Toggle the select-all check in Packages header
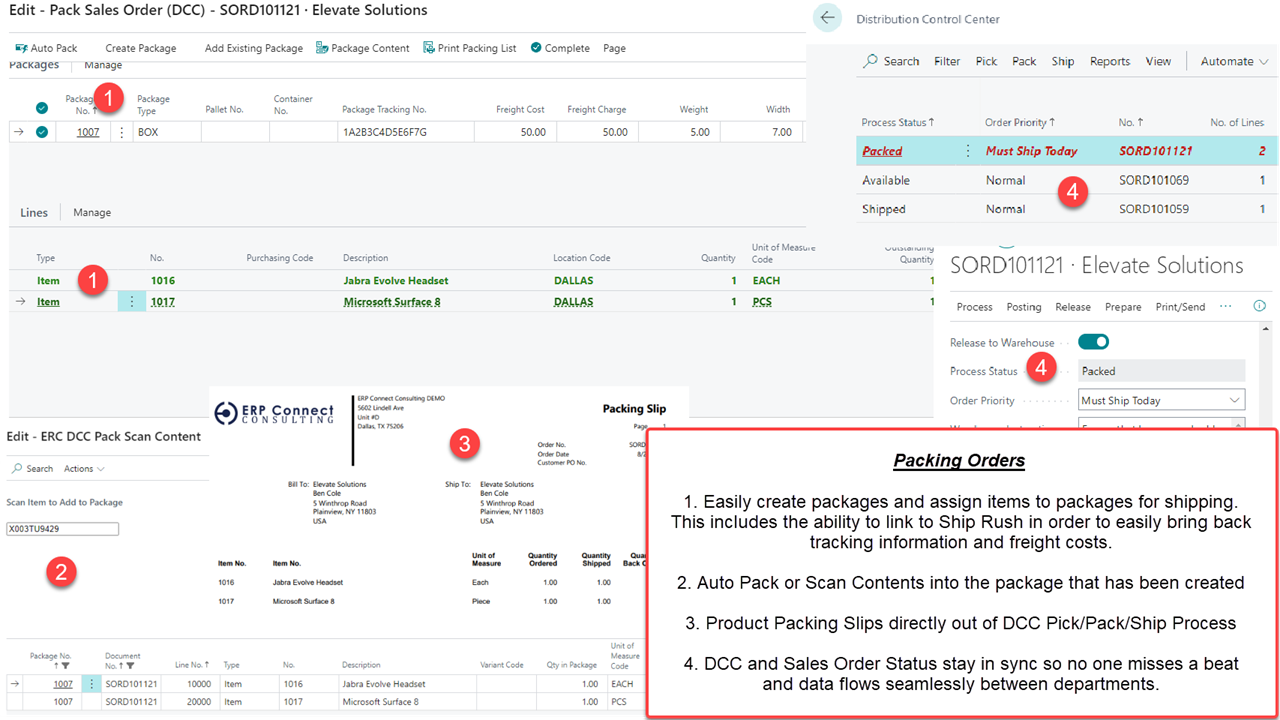This screenshot has width=1280, height=720. (x=42, y=108)
